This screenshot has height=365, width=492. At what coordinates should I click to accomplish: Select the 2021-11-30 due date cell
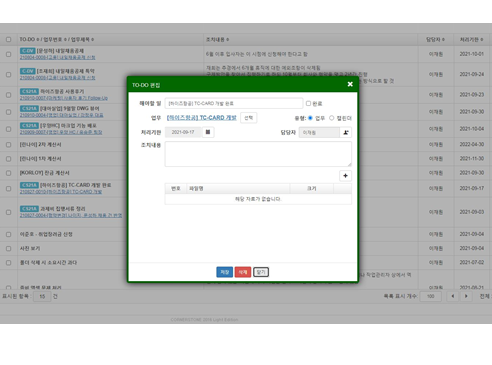tap(472, 159)
